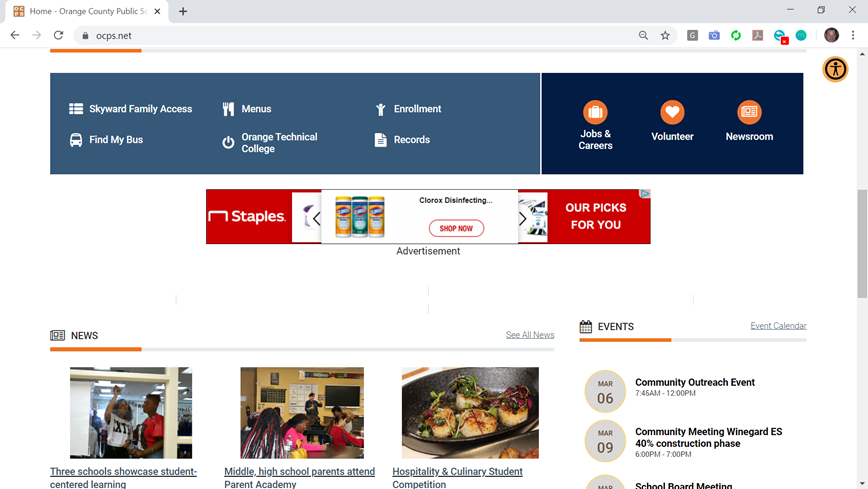
Task: Click the extension icon with red badge
Action: pyautogui.click(x=780, y=37)
